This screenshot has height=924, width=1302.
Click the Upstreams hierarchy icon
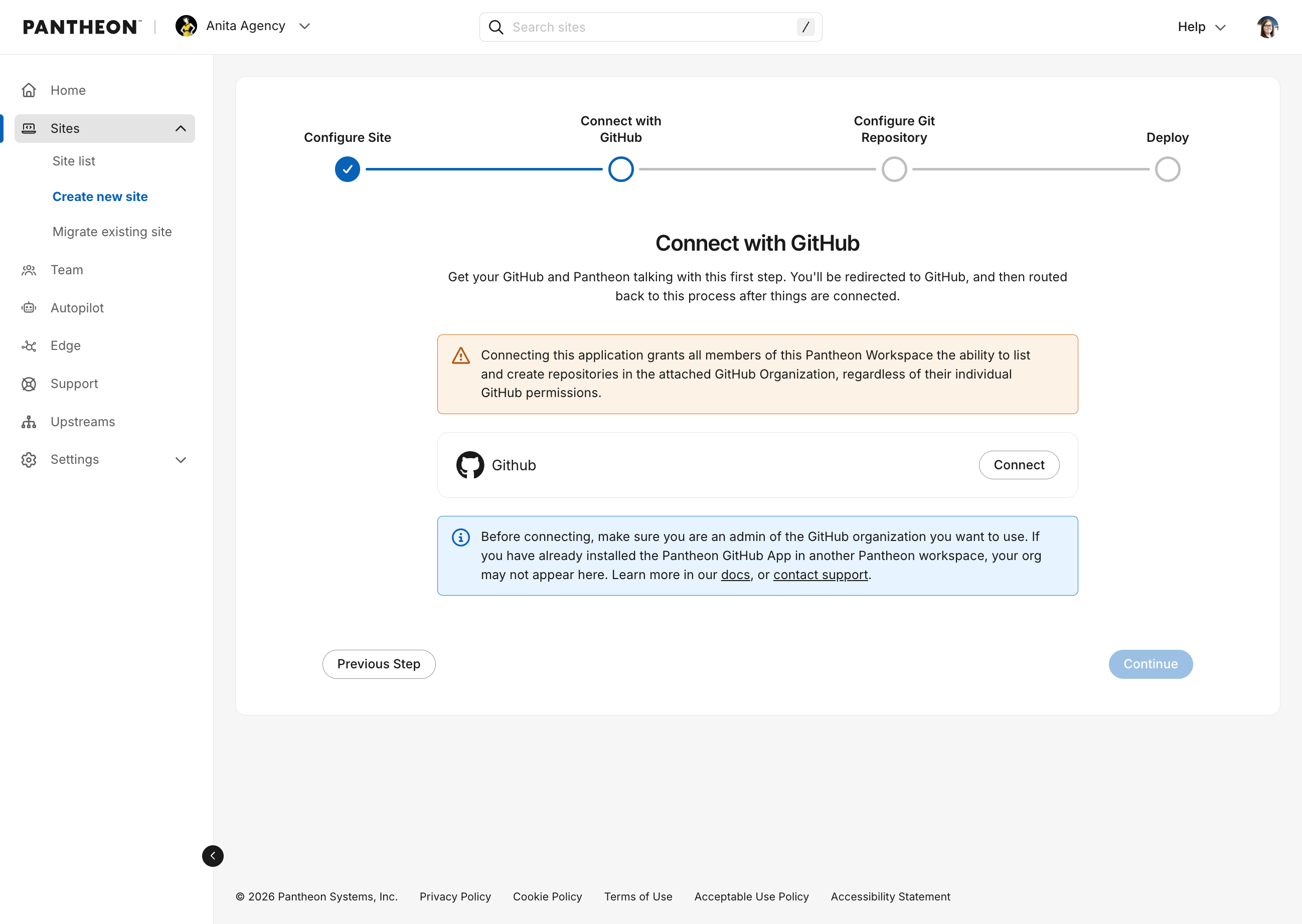(29, 422)
